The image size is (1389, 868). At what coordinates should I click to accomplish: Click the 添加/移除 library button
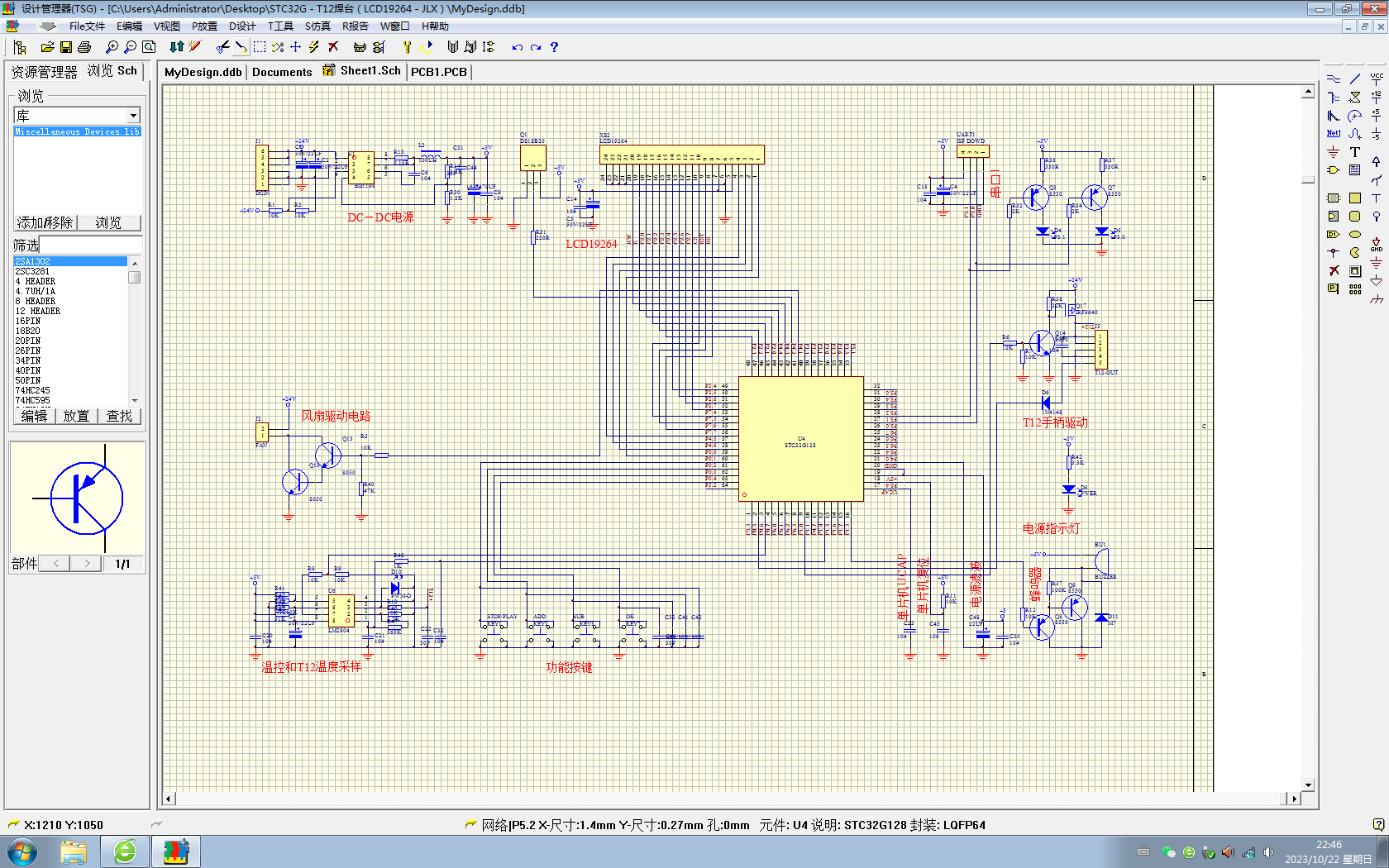point(45,222)
